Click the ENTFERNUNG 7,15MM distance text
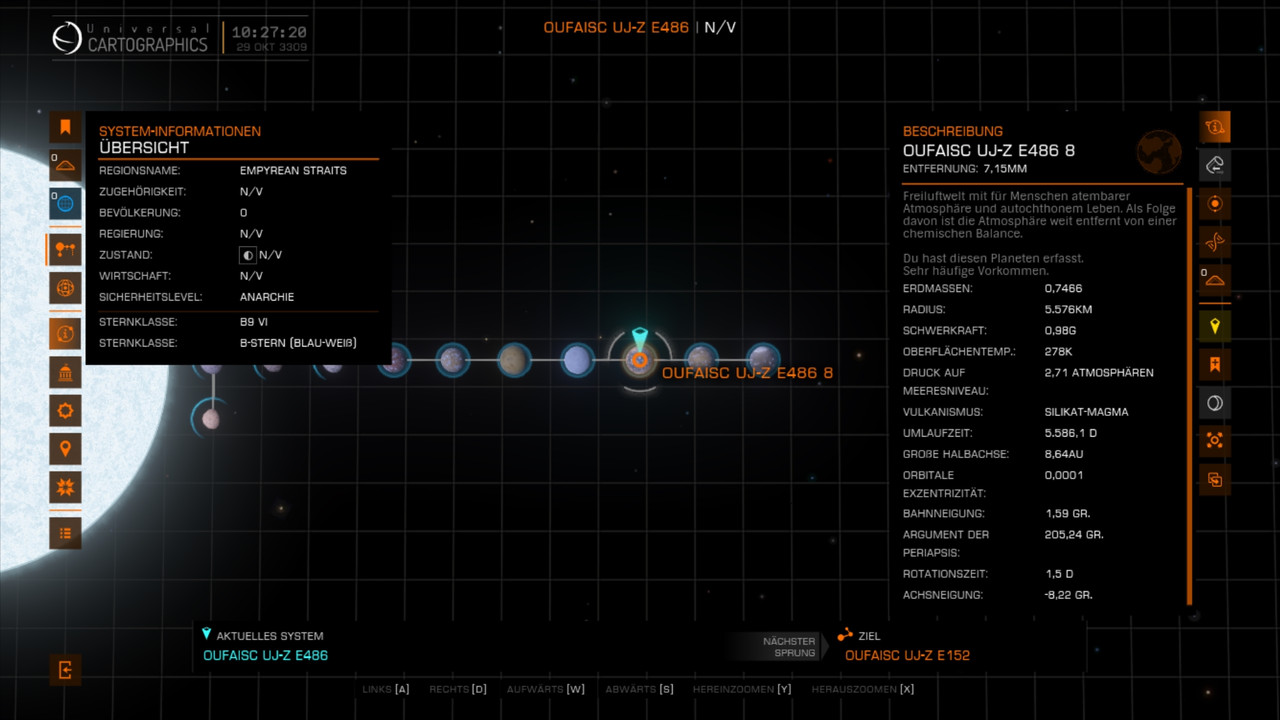 tap(965, 169)
